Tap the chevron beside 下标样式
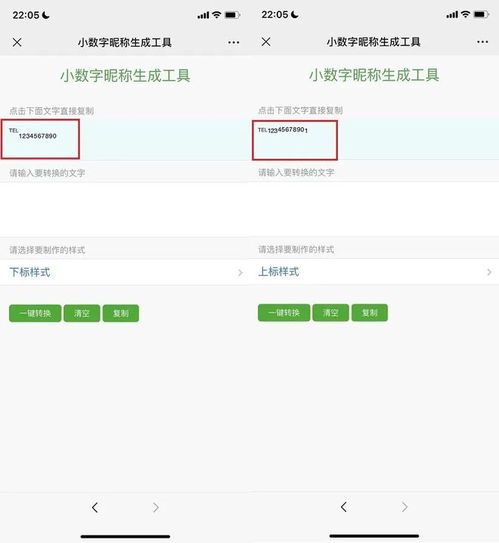The image size is (499, 543). click(x=240, y=273)
